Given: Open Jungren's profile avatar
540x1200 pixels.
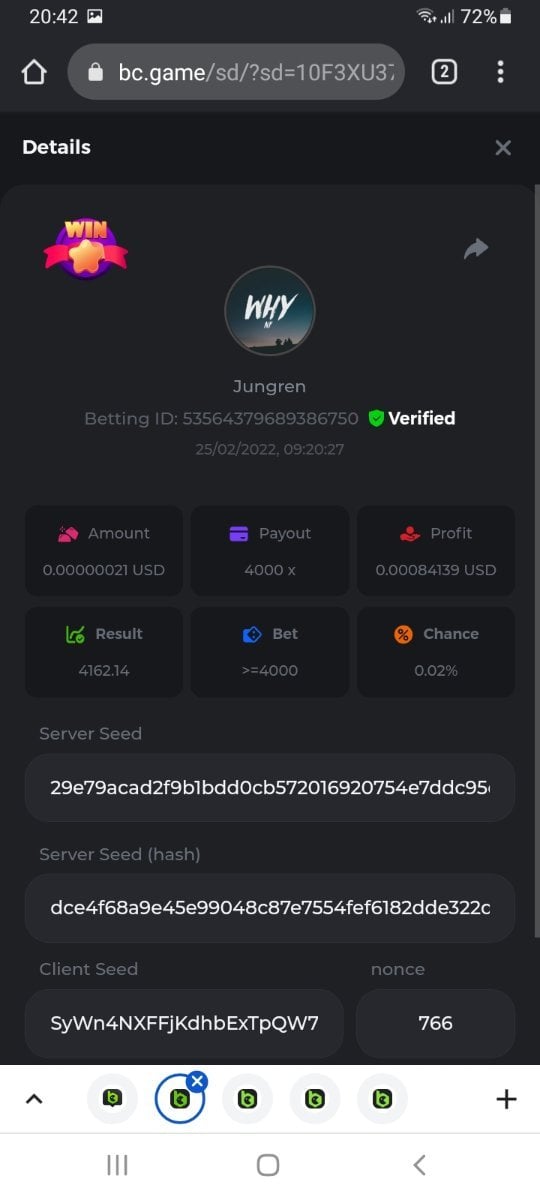Looking at the screenshot, I should point(270,310).
